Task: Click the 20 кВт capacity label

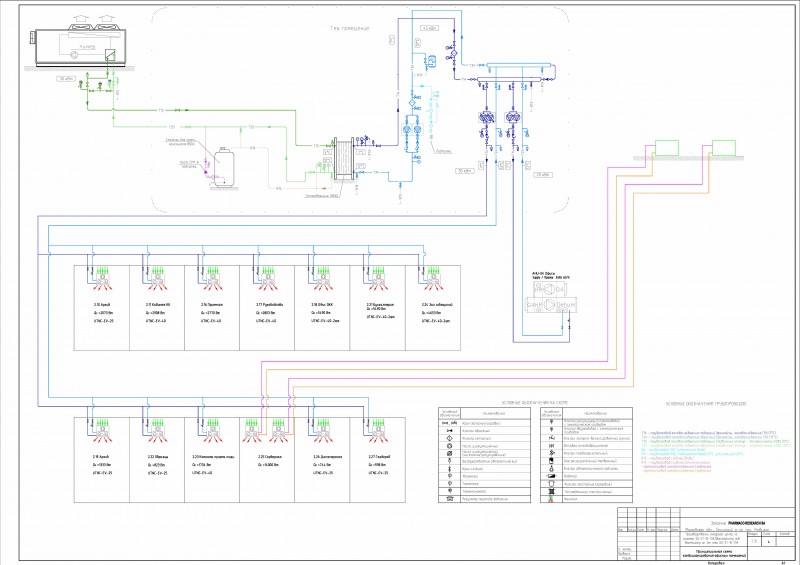Action: pyautogui.click(x=543, y=175)
